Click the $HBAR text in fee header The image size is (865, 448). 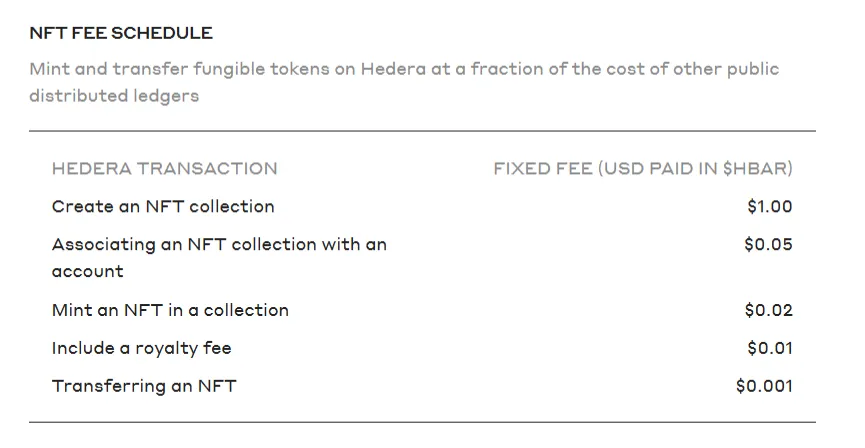(x=759, y=168)
